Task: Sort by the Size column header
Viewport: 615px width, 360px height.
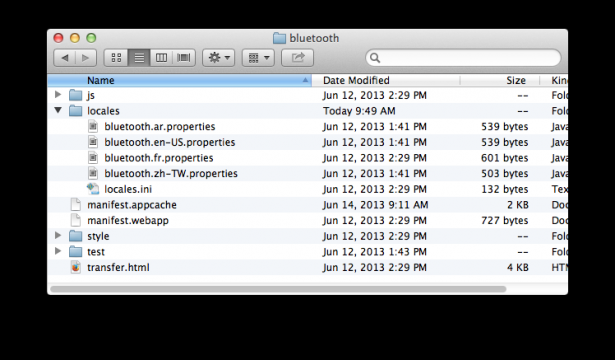Action: point(500,80)
